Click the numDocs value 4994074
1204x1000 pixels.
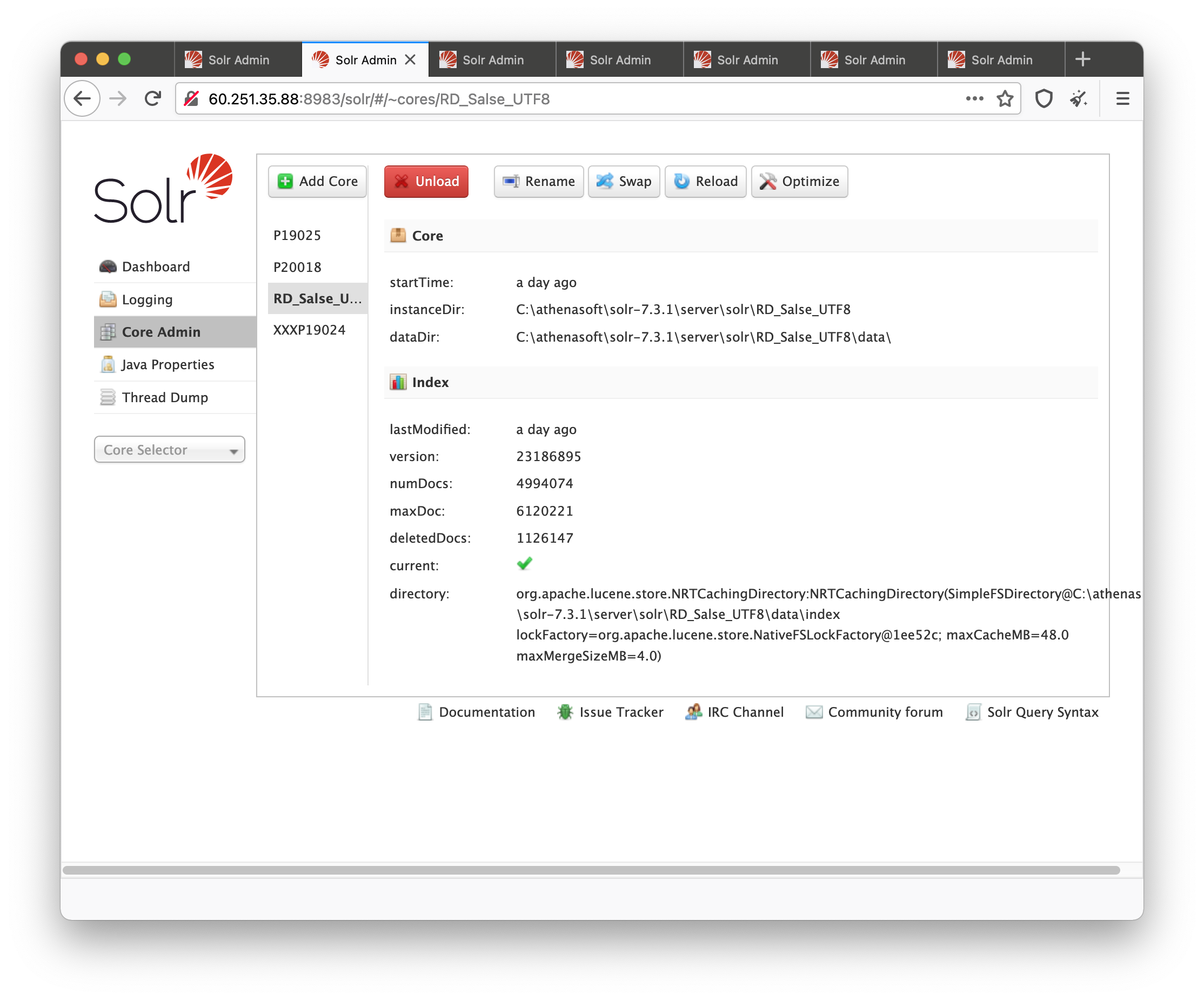(545, 483)
